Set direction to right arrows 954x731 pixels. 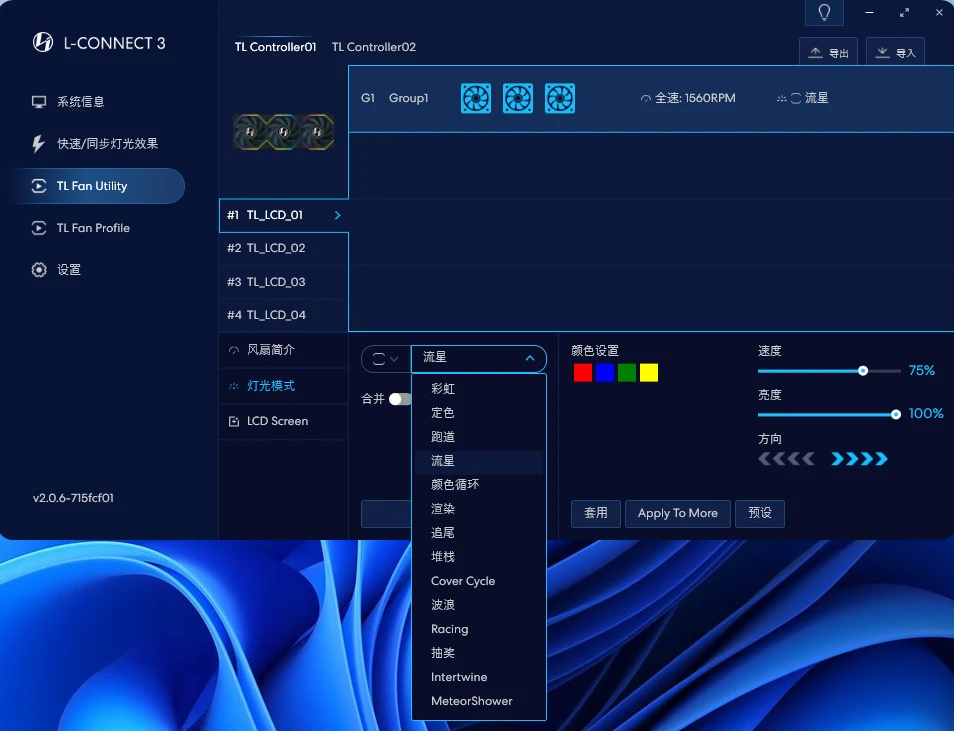pos(859,459)
